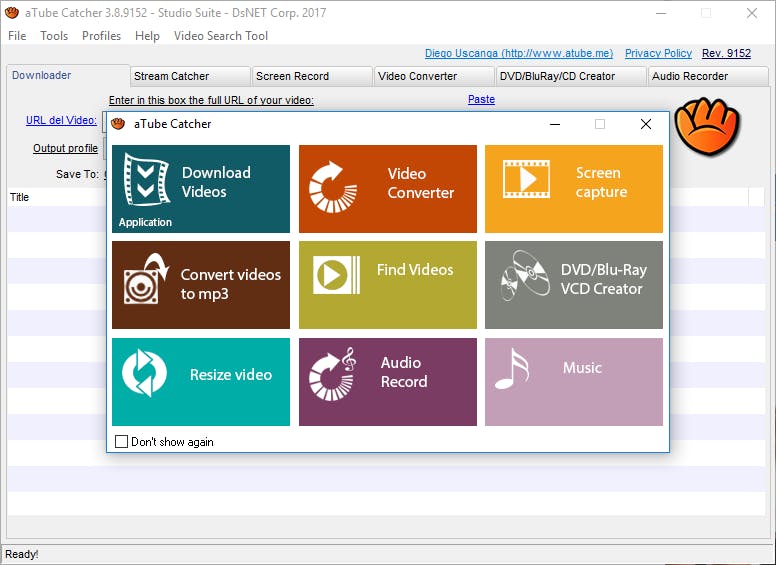Screen dimensions: 776x565
Task: Click the URL del Video link
Action: point(61,120)
